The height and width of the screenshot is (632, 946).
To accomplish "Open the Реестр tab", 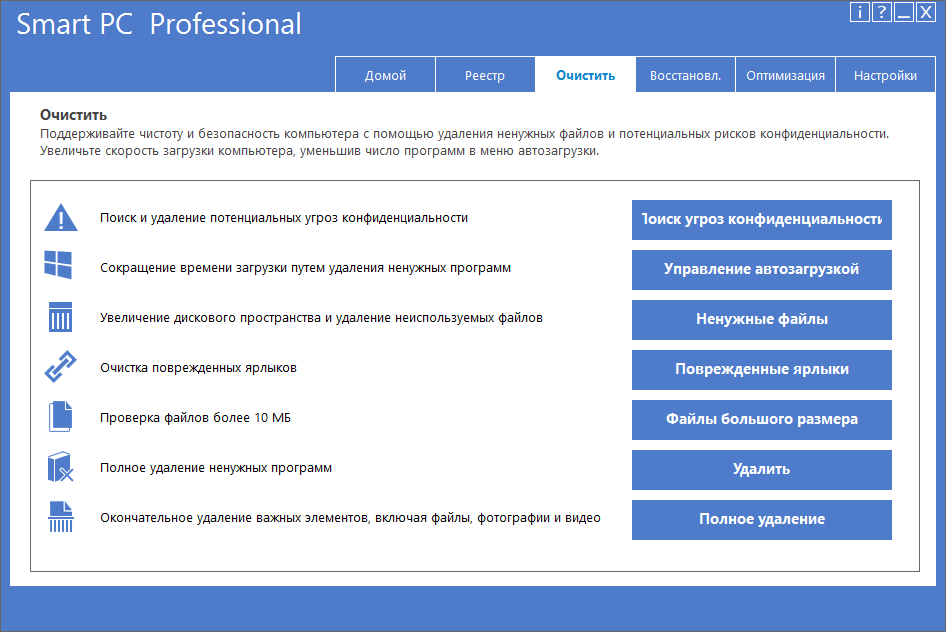I will pyautogui.click(x=485, y=75).
